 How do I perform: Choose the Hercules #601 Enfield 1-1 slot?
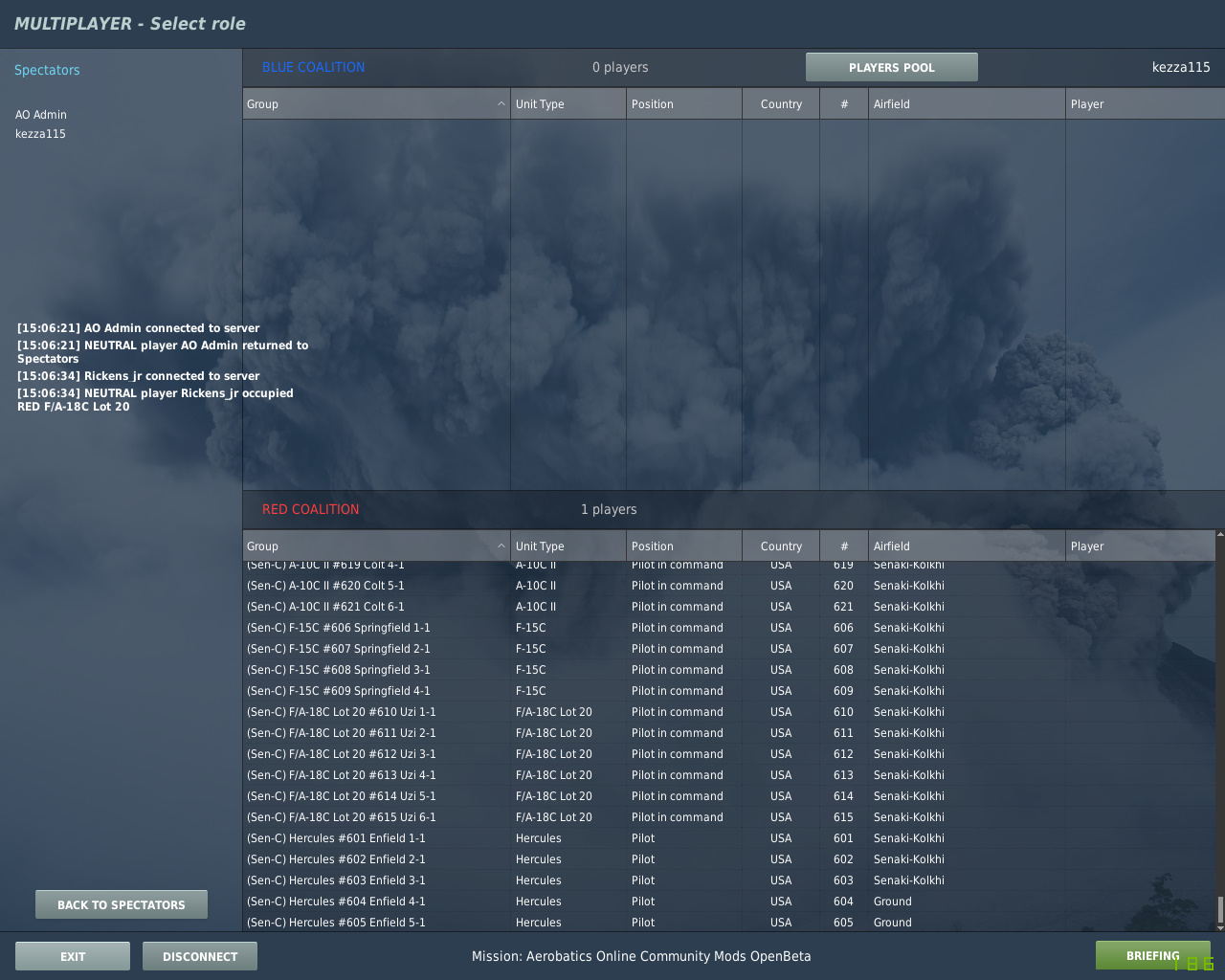point(729,838)
